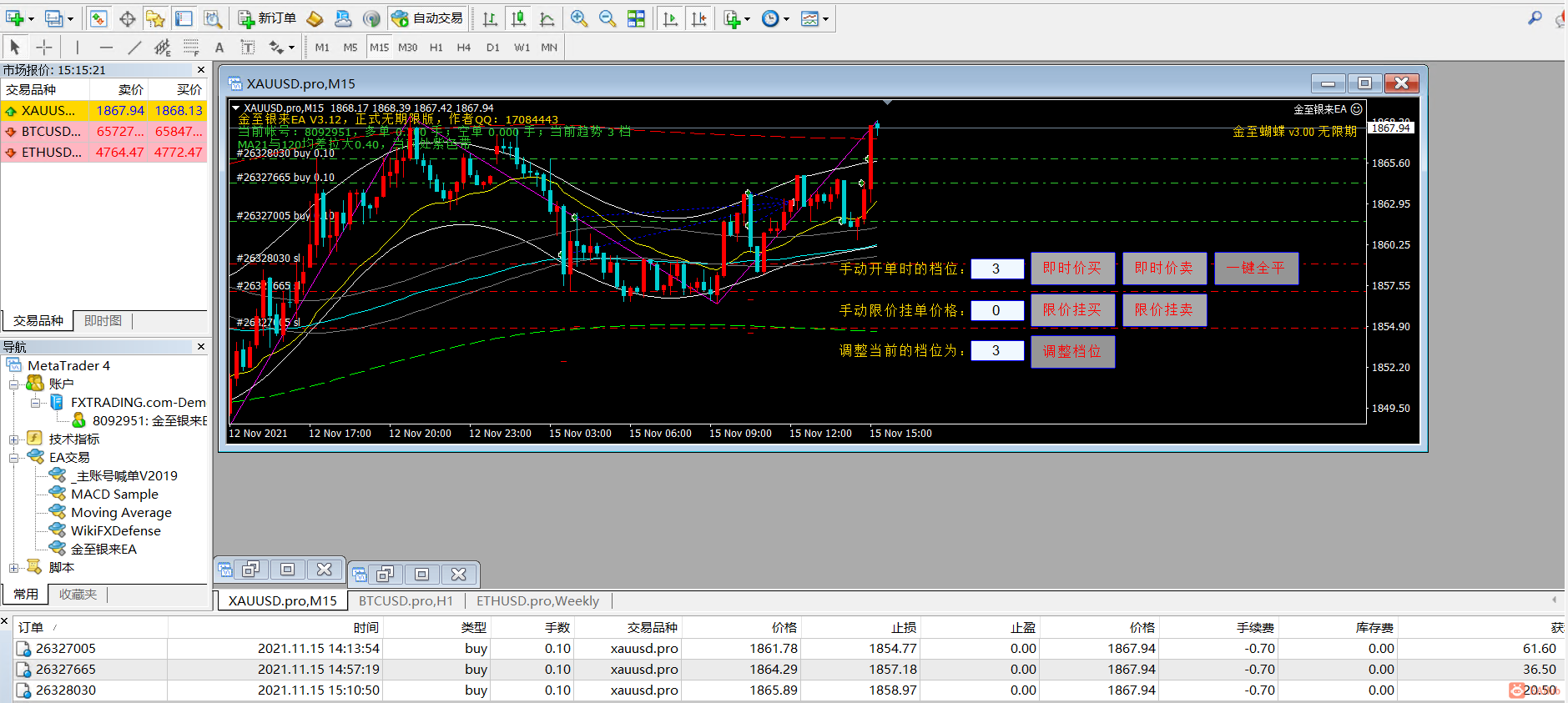Toggle the Terminal panel icon
Image resolution: width=1568 pixels, height=703 pixels.
(184, 18)
